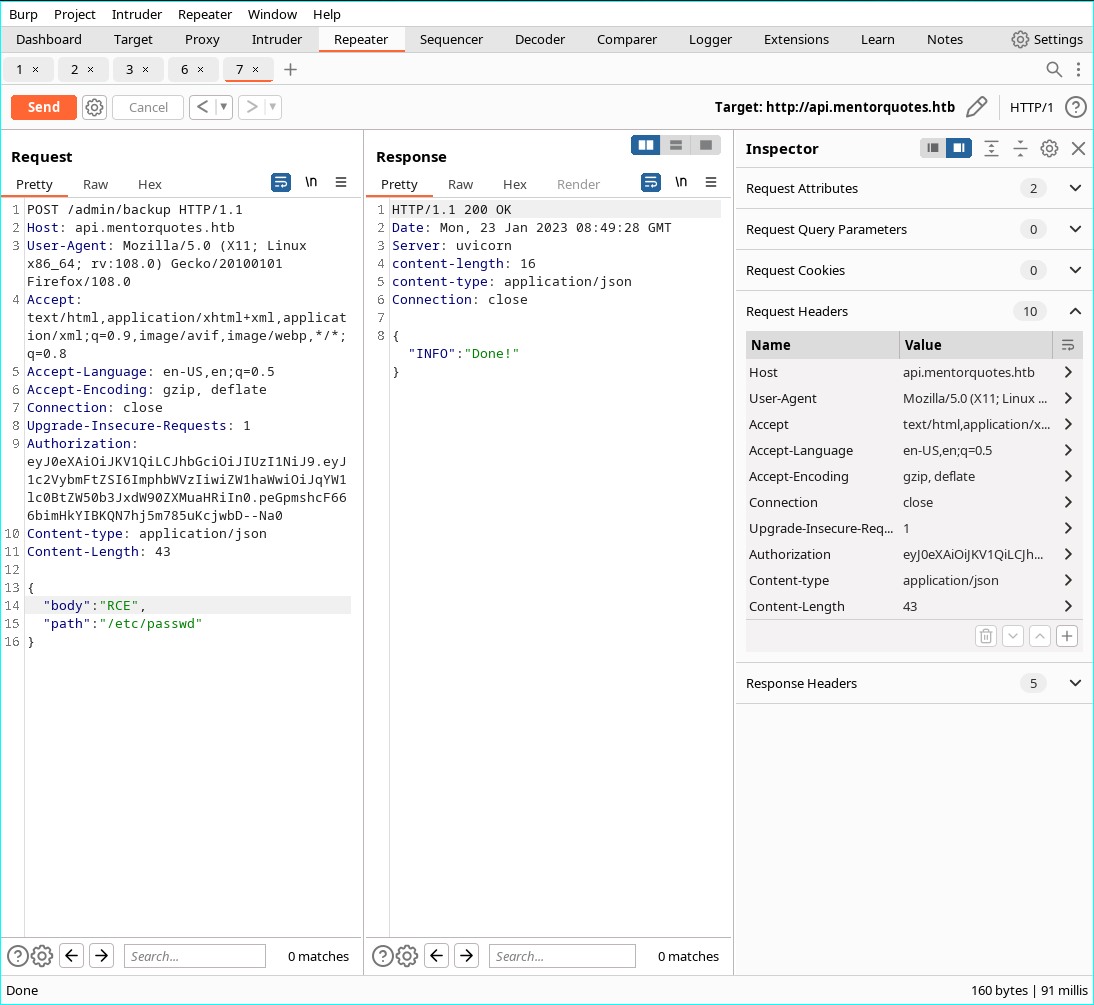Toggle word wrap icon in Response panel

tap(650, 182)
